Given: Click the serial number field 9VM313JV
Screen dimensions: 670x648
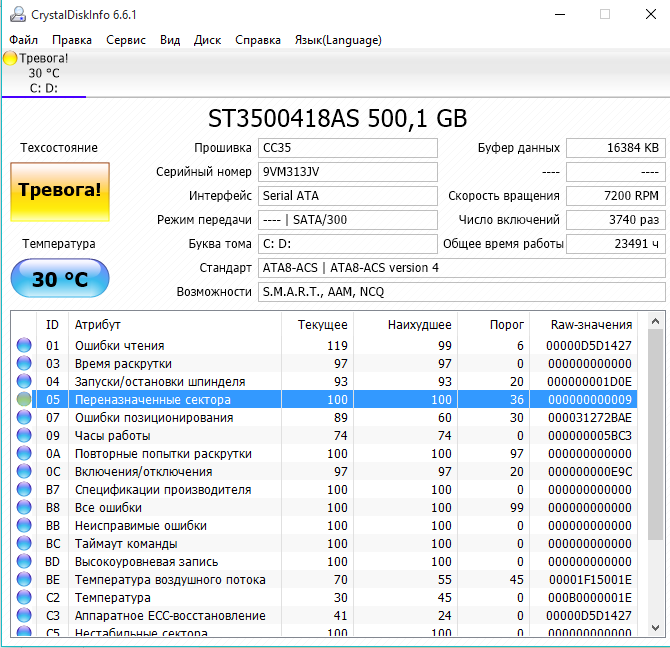Looking at the screenshot, I should (348, 172).
